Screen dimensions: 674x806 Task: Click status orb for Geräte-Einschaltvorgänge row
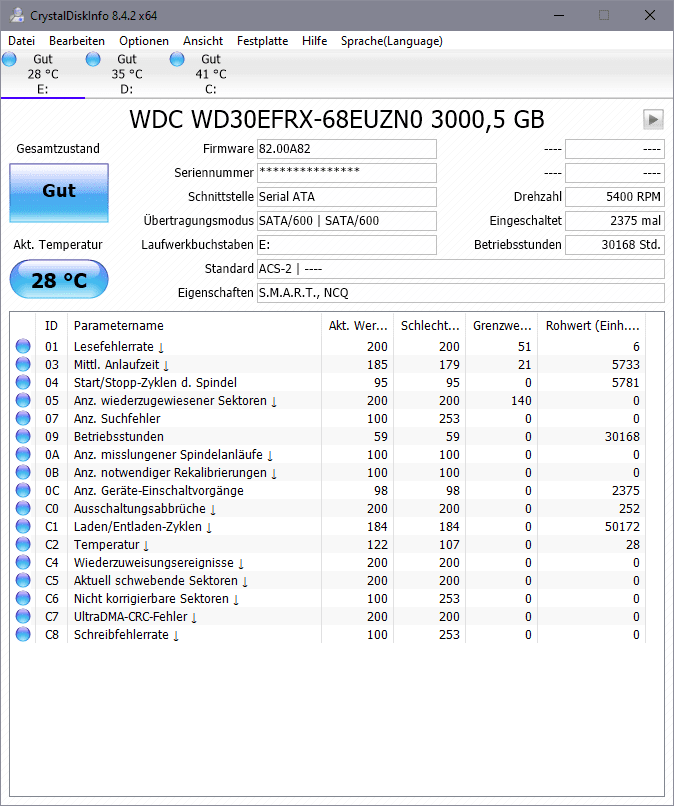click(23, 490)
